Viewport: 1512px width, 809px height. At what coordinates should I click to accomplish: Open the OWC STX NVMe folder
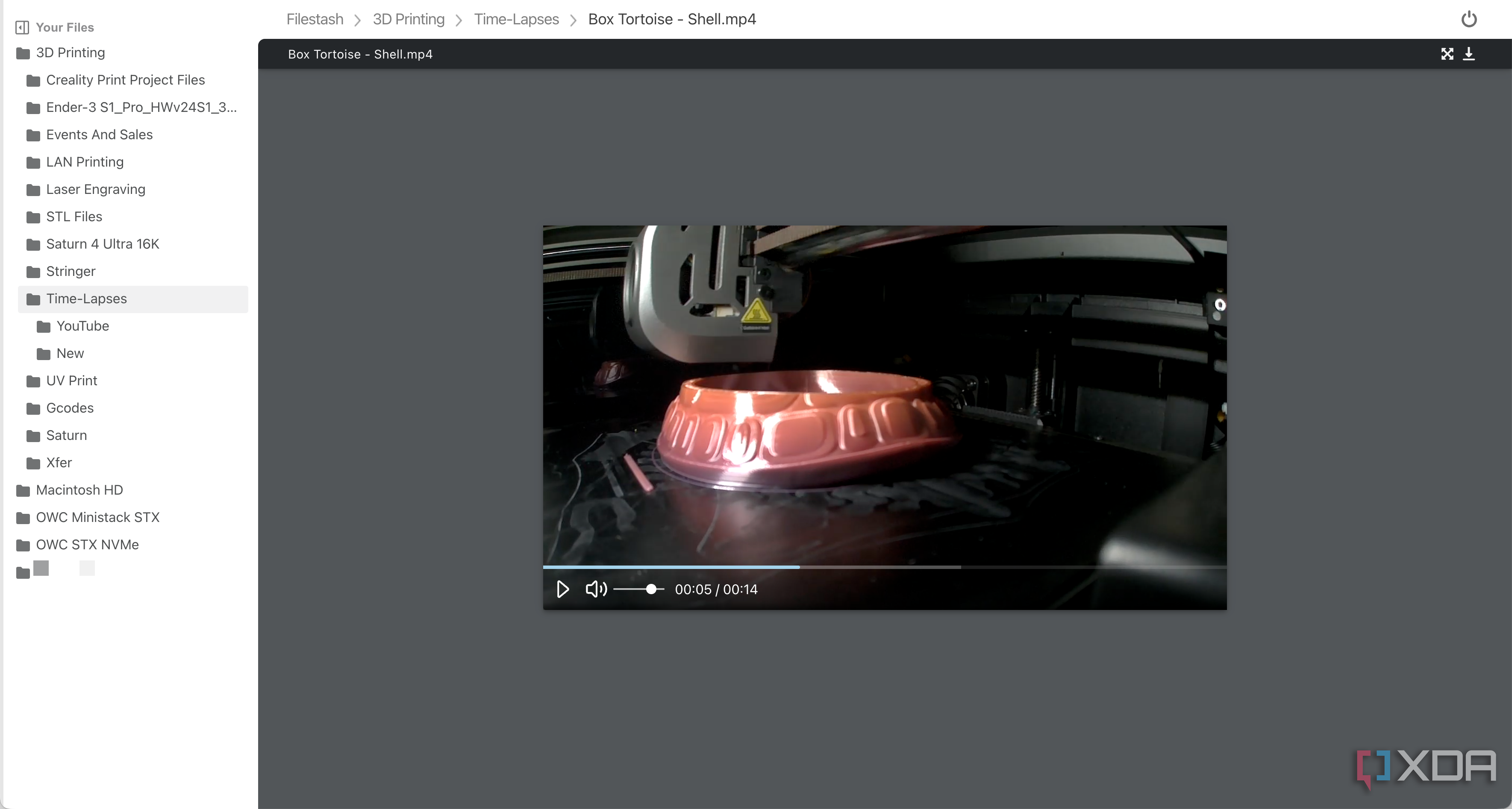point(88,545)
